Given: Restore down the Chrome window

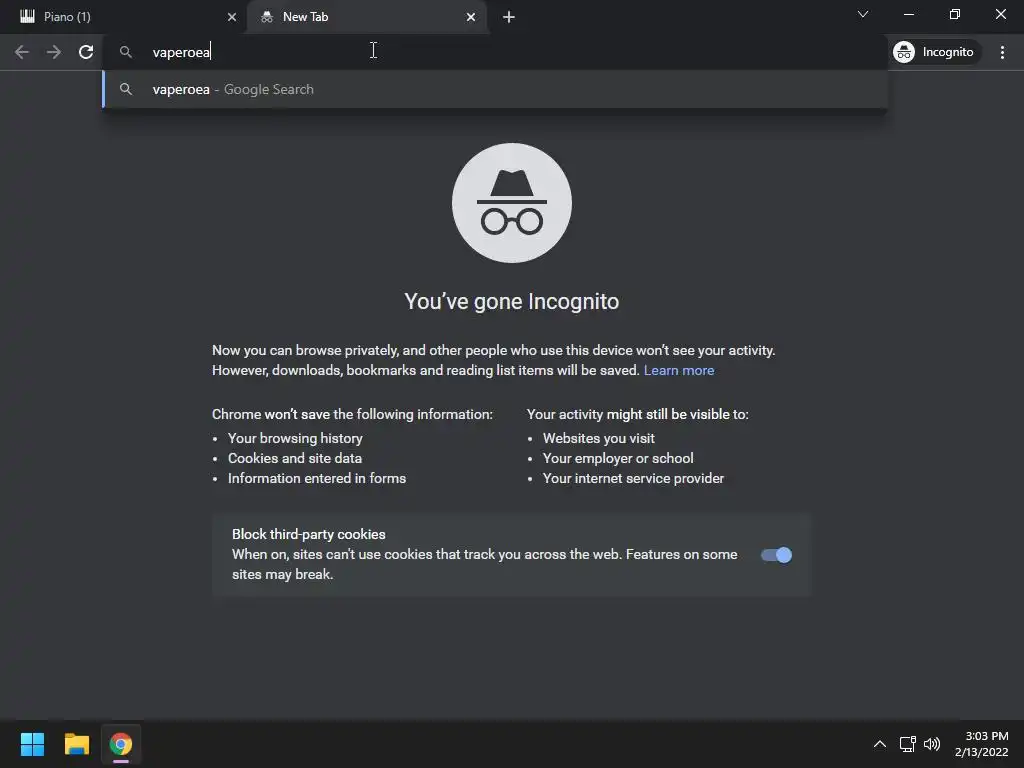Looking at the screenshot, I should tap(955, 14).
